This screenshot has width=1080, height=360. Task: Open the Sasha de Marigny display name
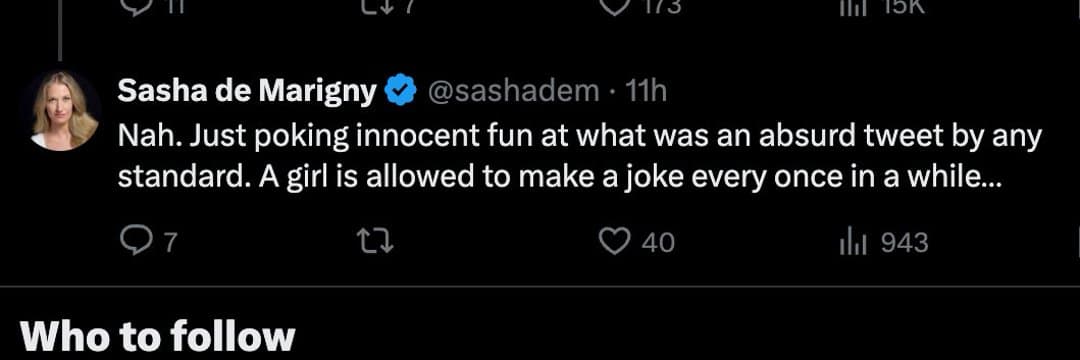pos(247,91)
